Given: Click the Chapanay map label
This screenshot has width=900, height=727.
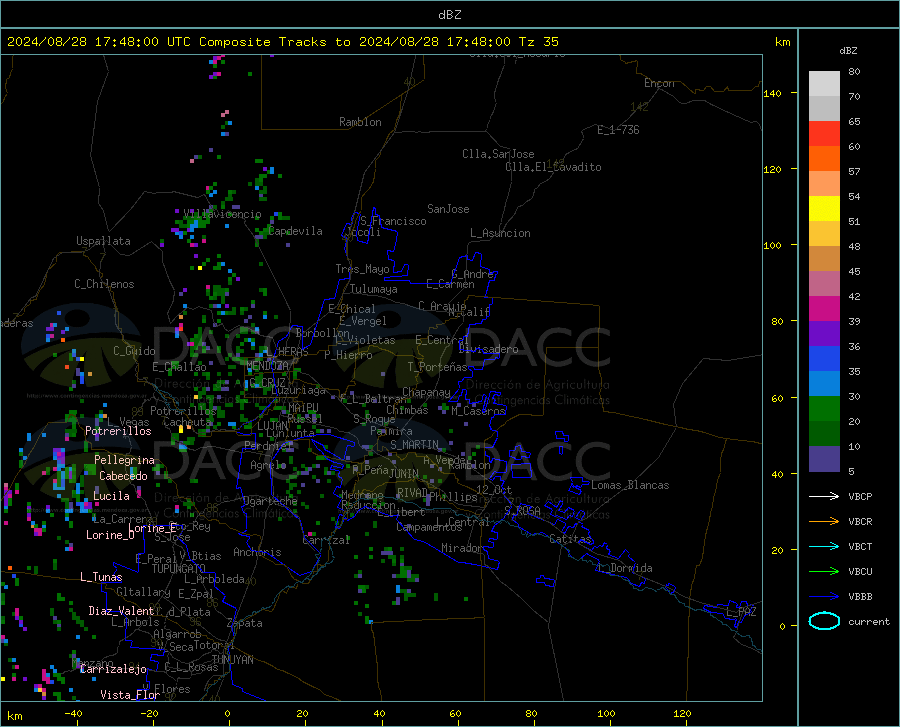Looking at the screenshot, I should pos(426,392).
